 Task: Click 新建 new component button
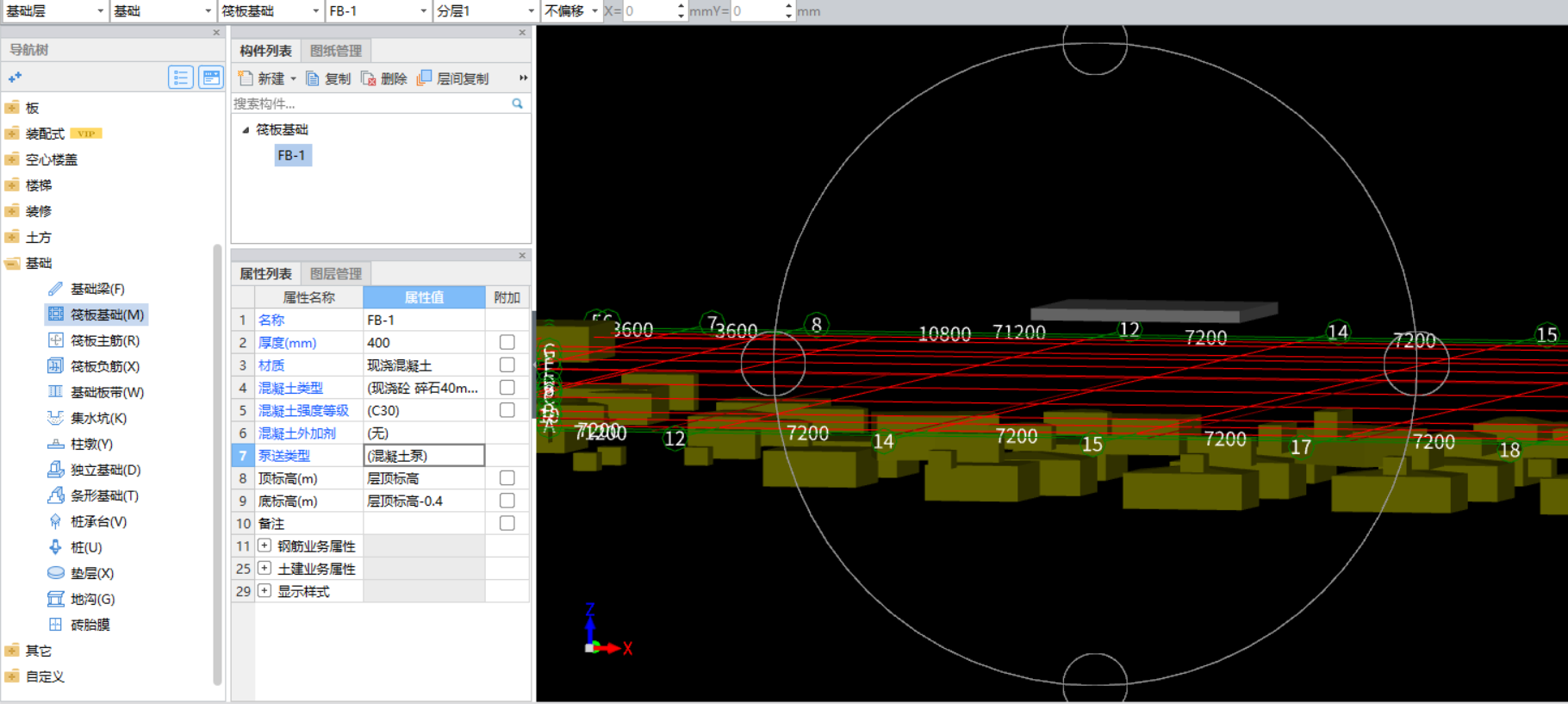262,78
